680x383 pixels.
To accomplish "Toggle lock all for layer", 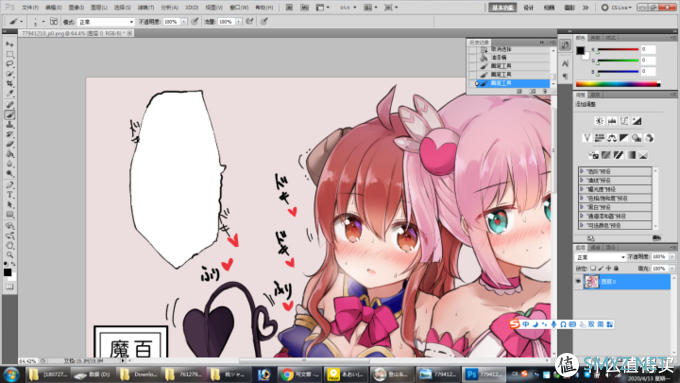I will 616,268.
